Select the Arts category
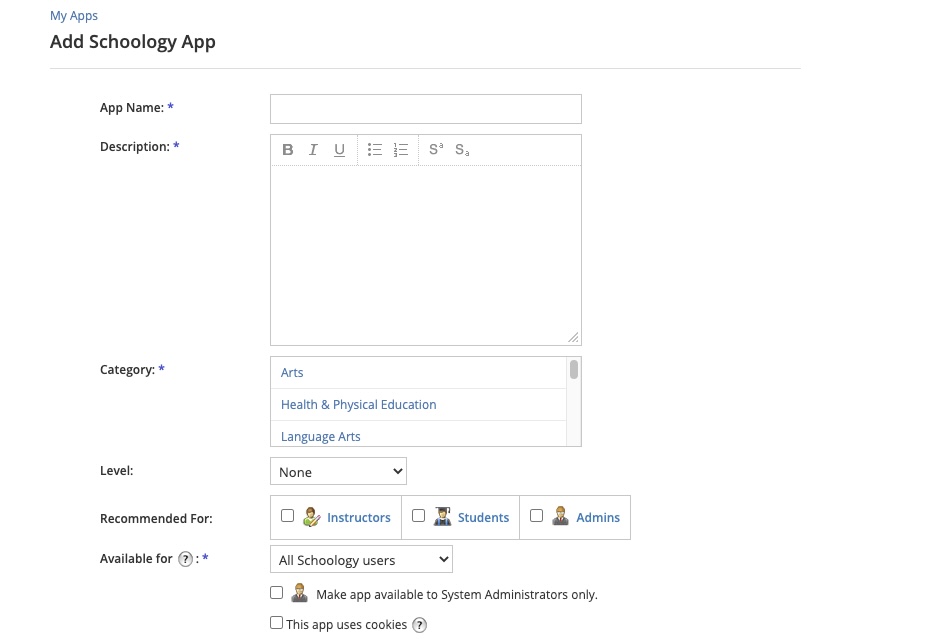 [418, 373]
